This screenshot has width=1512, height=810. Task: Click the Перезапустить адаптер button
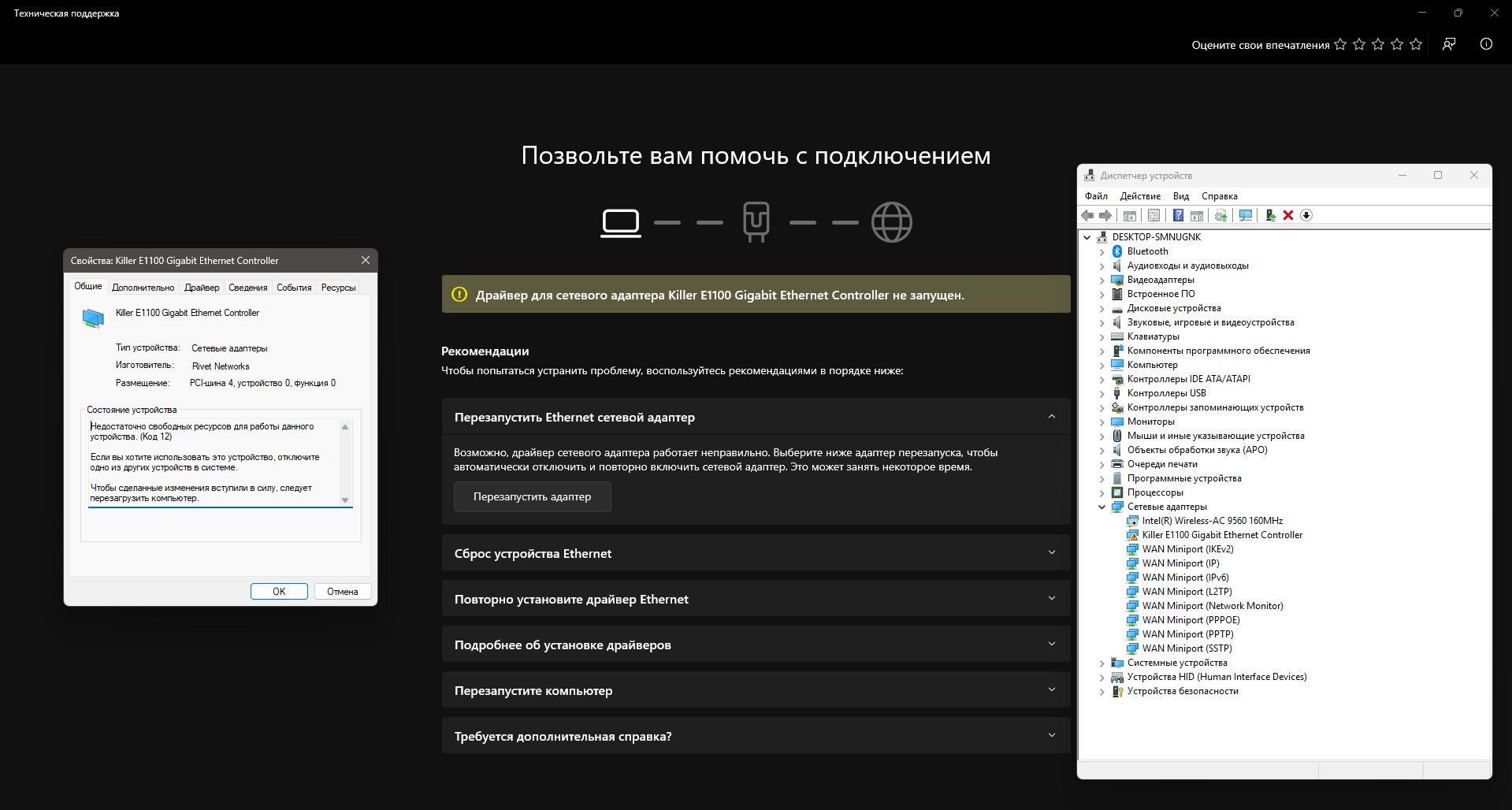[532, 497]
